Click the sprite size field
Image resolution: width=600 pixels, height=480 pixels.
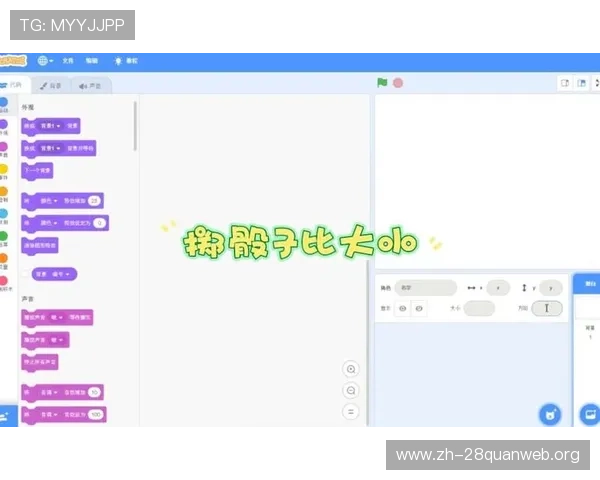click(x=479, y=308)
